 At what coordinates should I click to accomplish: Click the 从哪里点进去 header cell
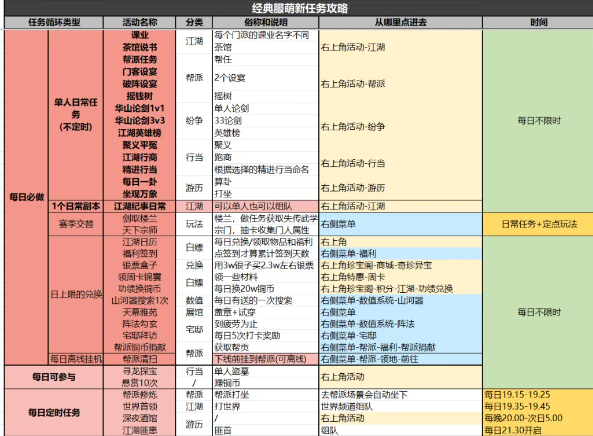pyautogui.click(x=401, y=22)
